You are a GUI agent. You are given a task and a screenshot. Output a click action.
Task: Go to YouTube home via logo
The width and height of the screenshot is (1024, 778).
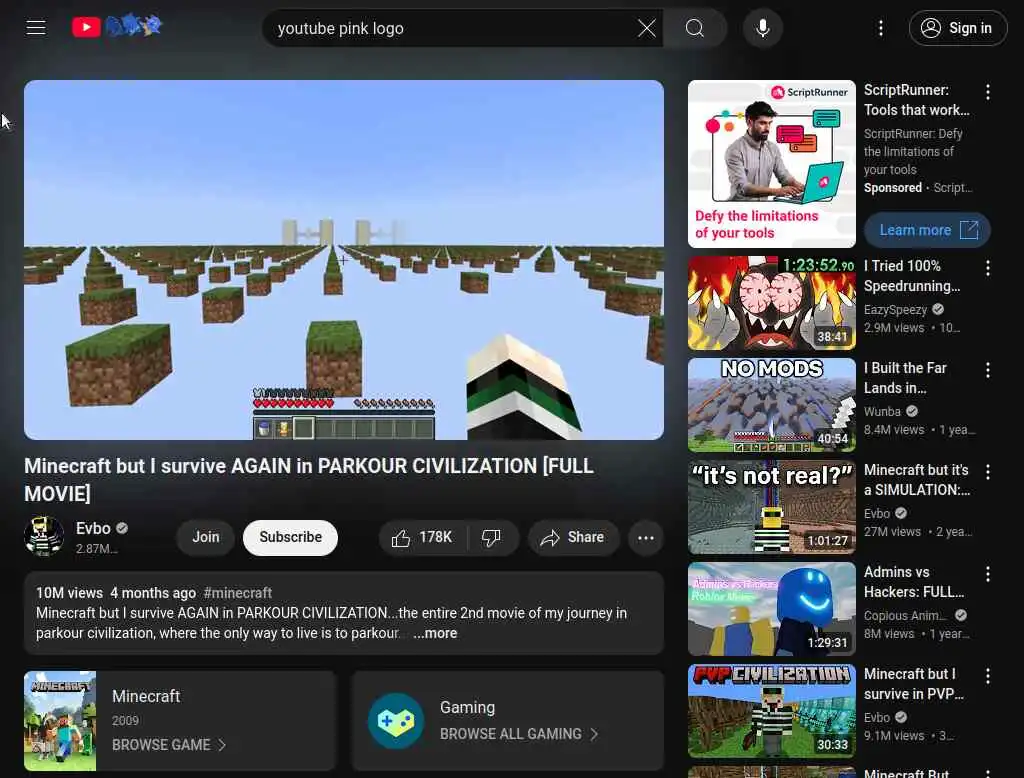click(116, 27)
